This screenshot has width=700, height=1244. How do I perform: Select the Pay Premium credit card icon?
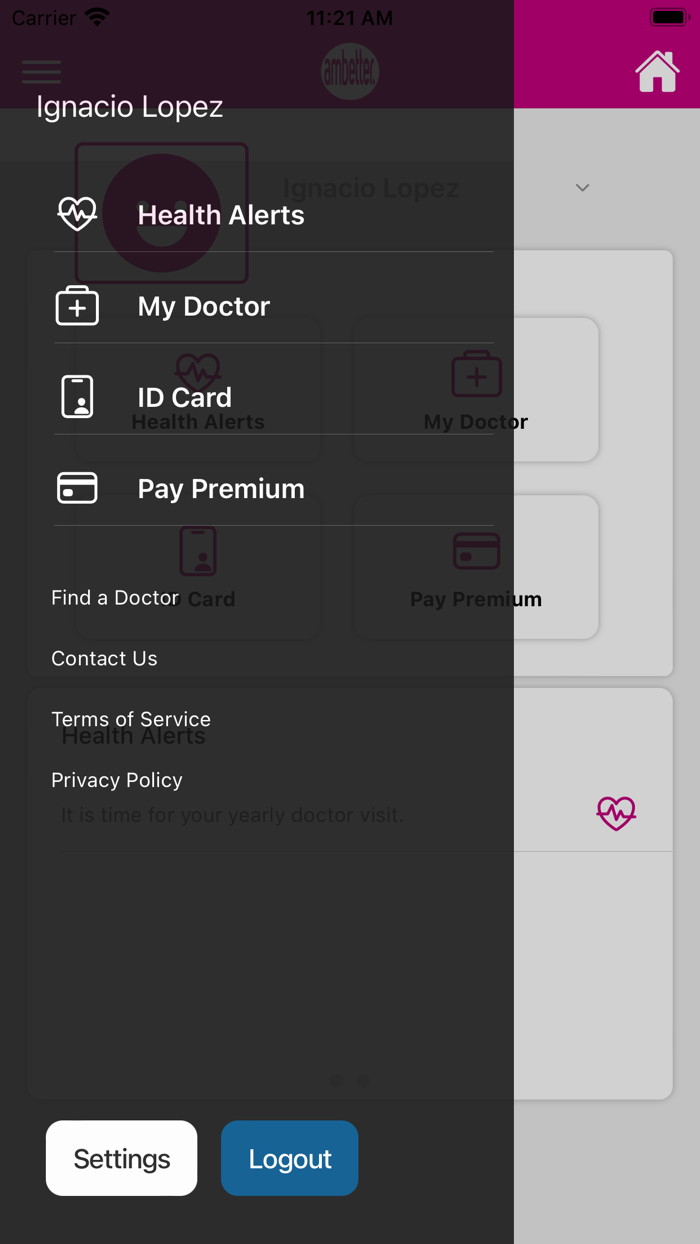77,488
